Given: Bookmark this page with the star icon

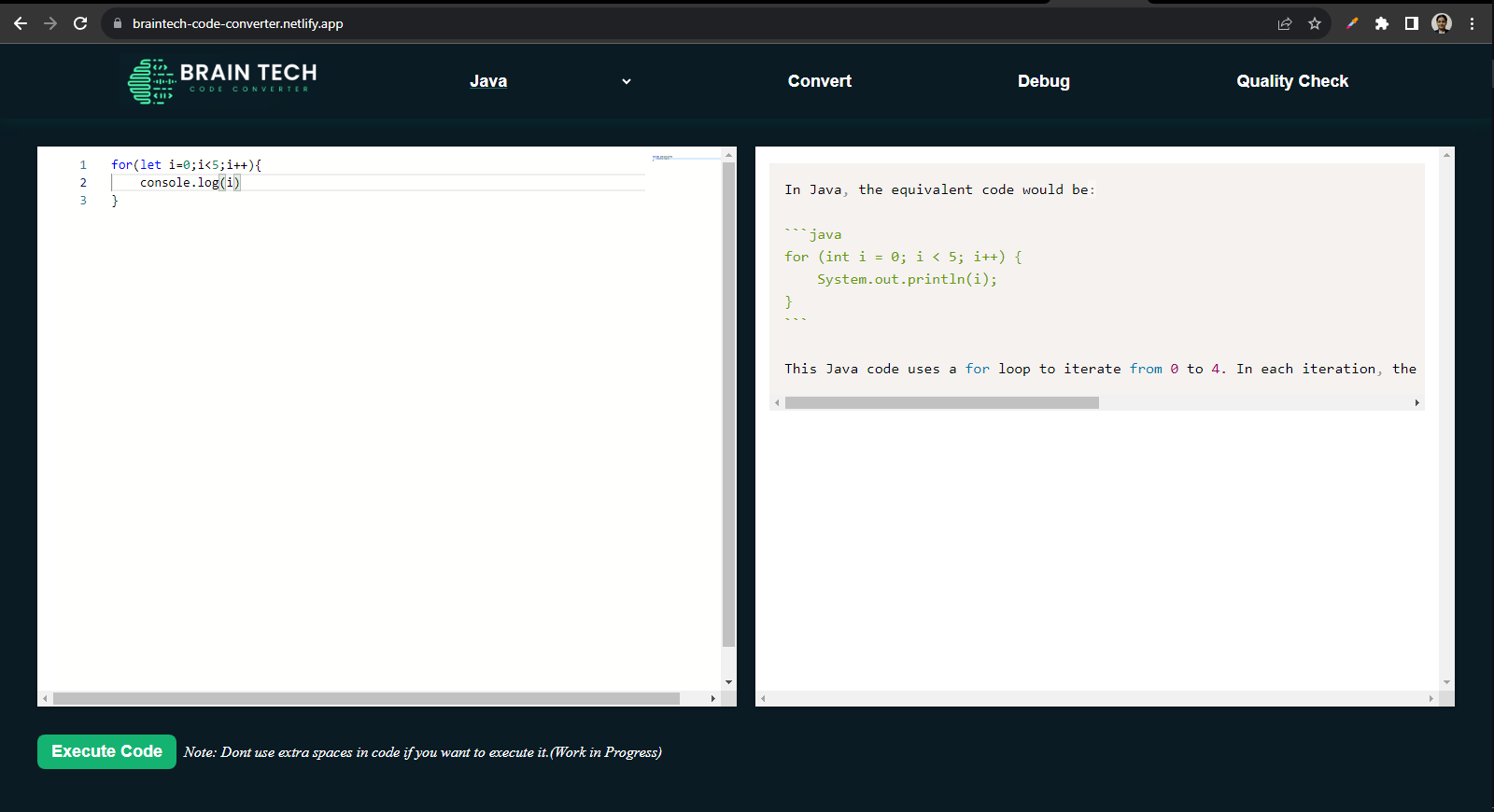Looking at the screenshot, I should [1315, 23].
